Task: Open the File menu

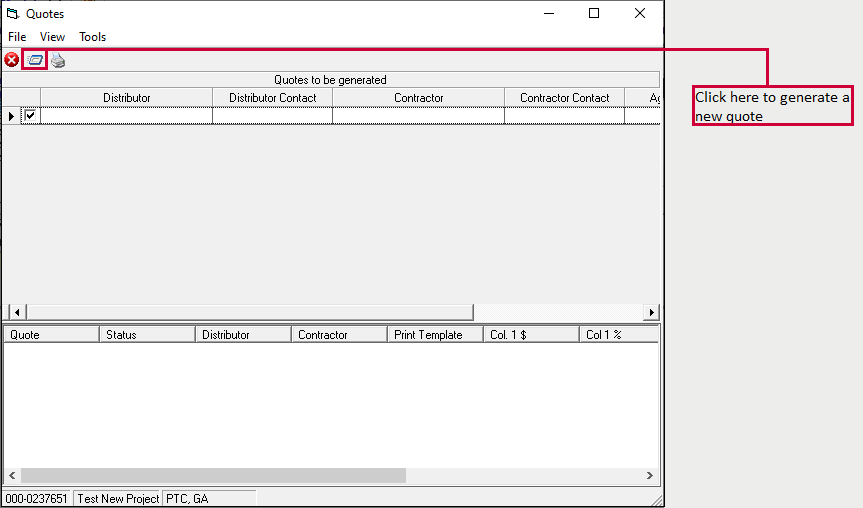Action: (17, 37)
